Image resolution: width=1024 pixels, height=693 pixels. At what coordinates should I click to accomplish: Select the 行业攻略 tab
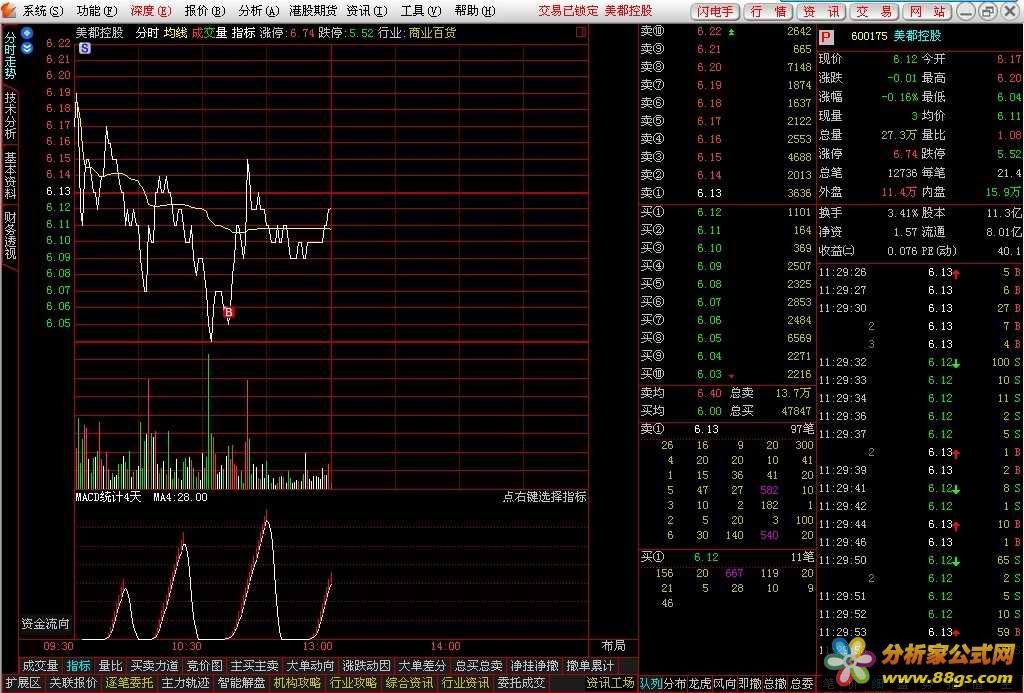click(353, 683)
